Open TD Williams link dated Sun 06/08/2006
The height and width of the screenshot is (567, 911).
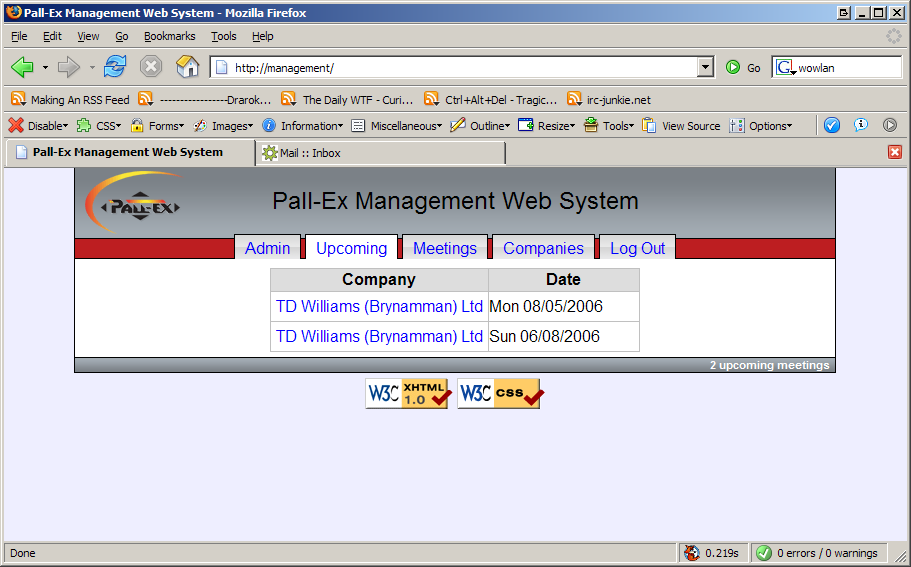379,336
